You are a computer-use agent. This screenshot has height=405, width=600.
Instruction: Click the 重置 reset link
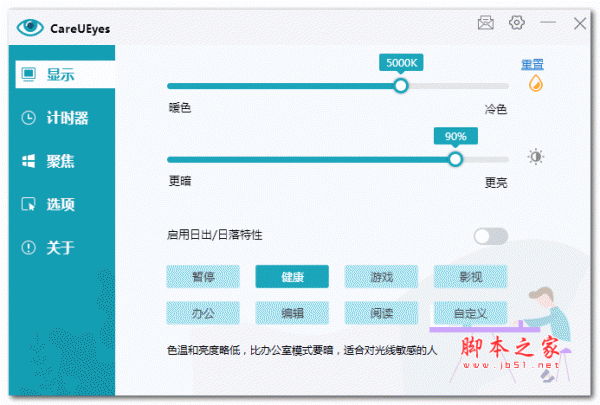[532, 64]
